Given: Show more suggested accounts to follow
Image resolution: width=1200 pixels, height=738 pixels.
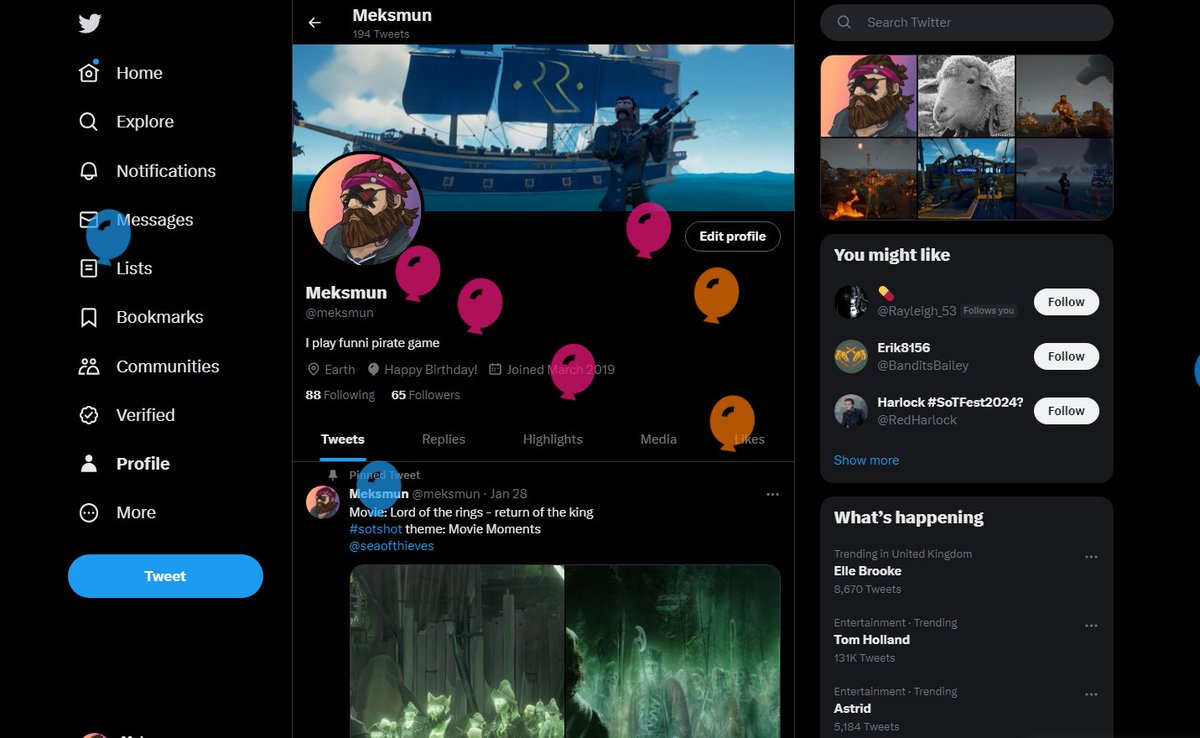Looking at the screenshot, I should 866,459.
